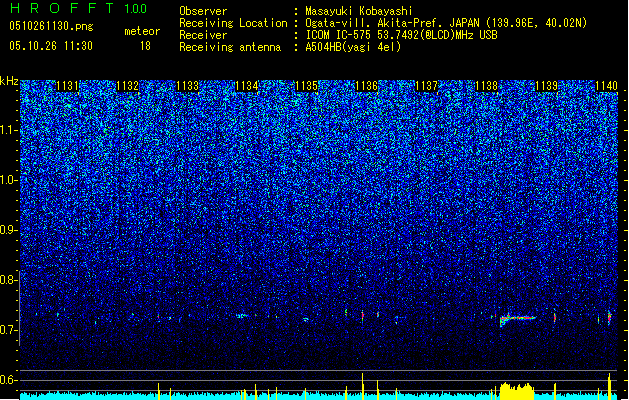This screenshot has height=400, width=629.
Task: Click the HROFFT title text
Action: pyautogui.click(x=62, y=8)
